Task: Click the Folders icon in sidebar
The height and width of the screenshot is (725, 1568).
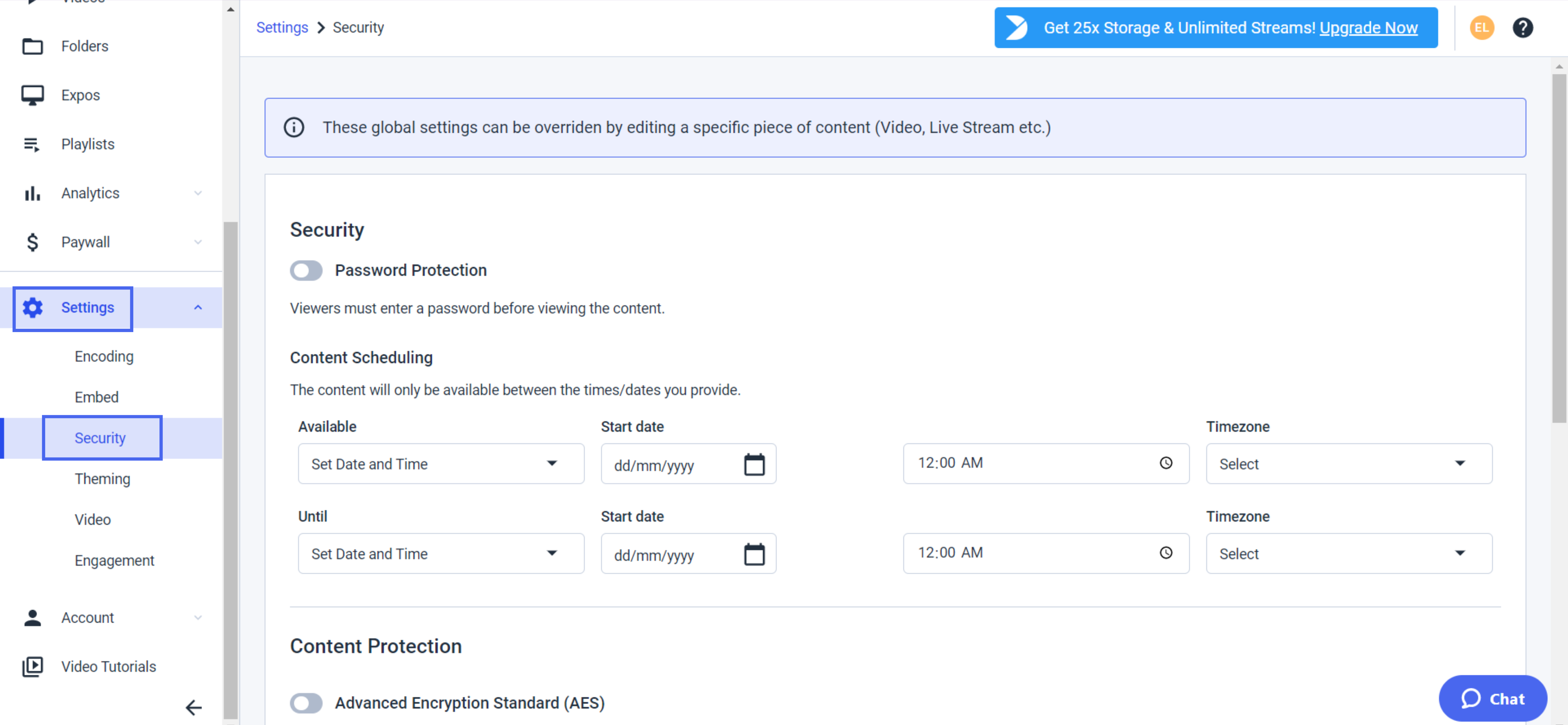Action: (32, 46)
